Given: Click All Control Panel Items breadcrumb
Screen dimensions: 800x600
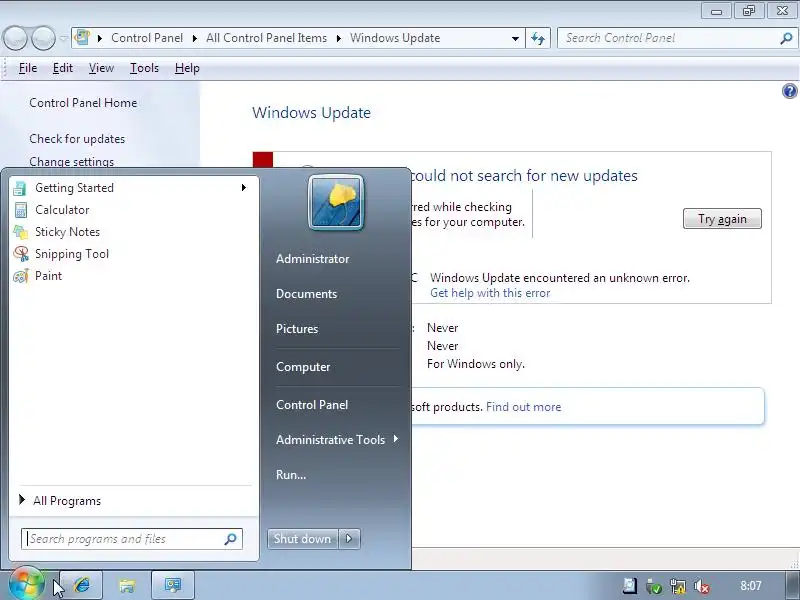Looking at the screenshot, I should (x=266, y=38).
